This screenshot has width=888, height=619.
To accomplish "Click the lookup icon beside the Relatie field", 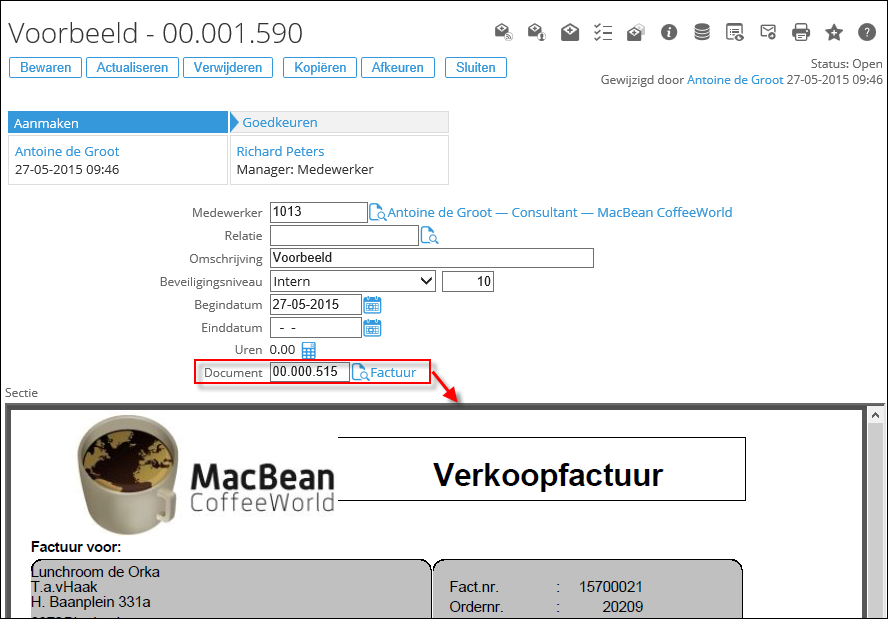I will coord(429,236).
